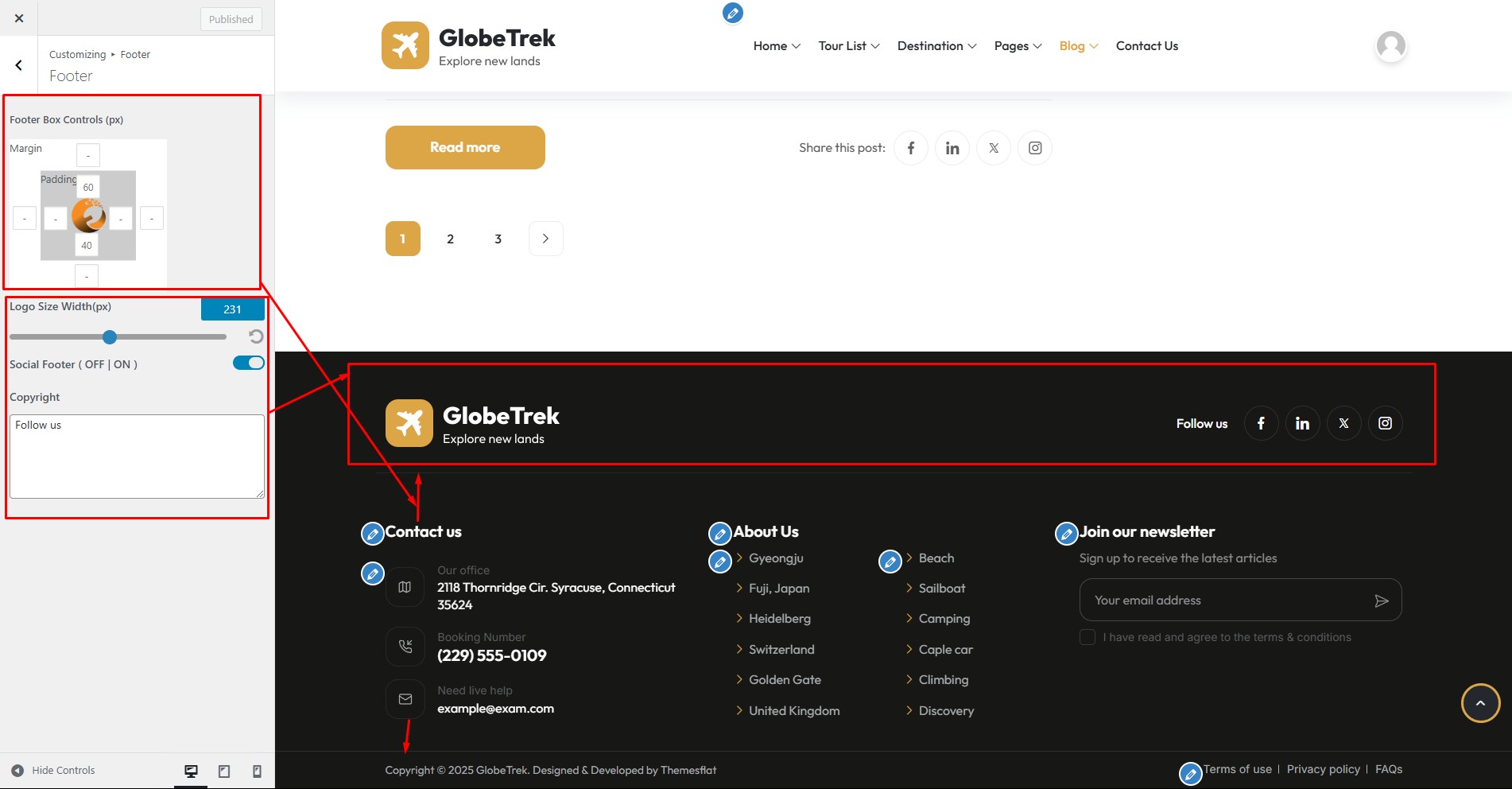Click the edit pencil beside Terms of use
Image resolution: width=1512 pixels, height=789 pixels.
[1191, 774]
